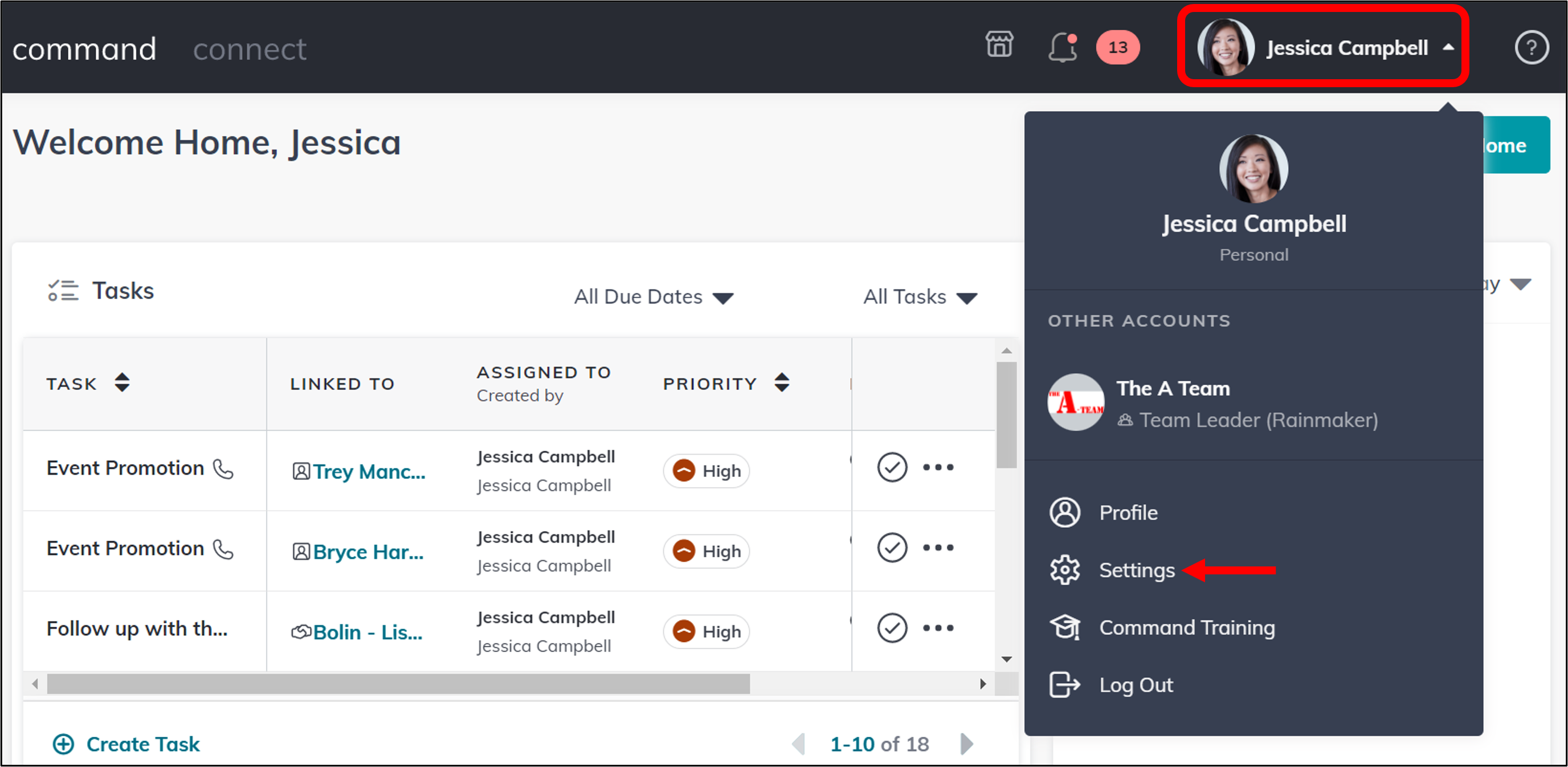
Task: Open the notifications bell
Action: click(1063, 46)
